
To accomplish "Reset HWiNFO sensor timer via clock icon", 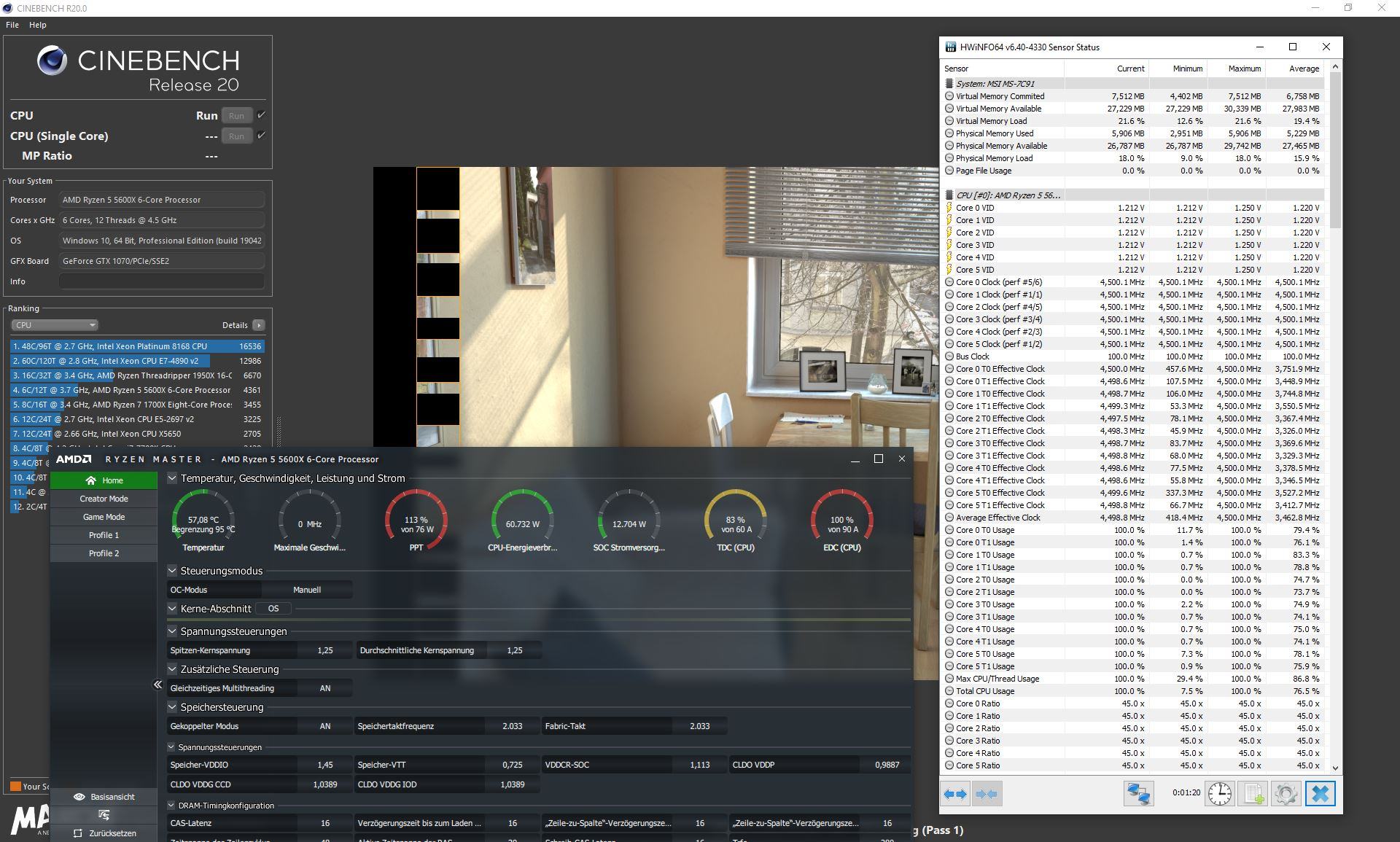I will point(1220,794).
